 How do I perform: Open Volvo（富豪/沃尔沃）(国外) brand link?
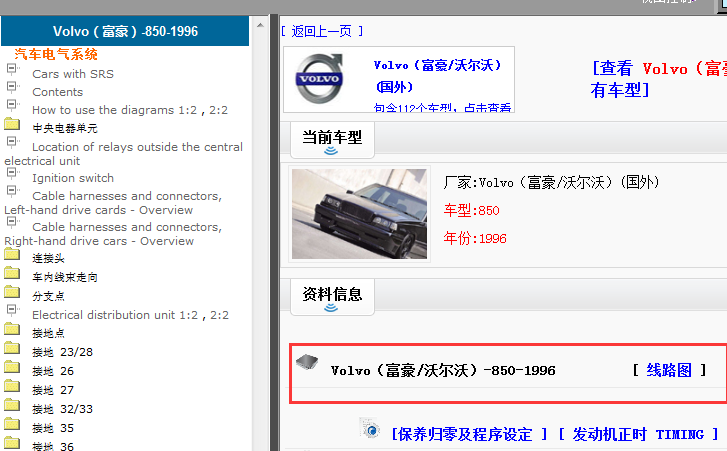(438, 76)
